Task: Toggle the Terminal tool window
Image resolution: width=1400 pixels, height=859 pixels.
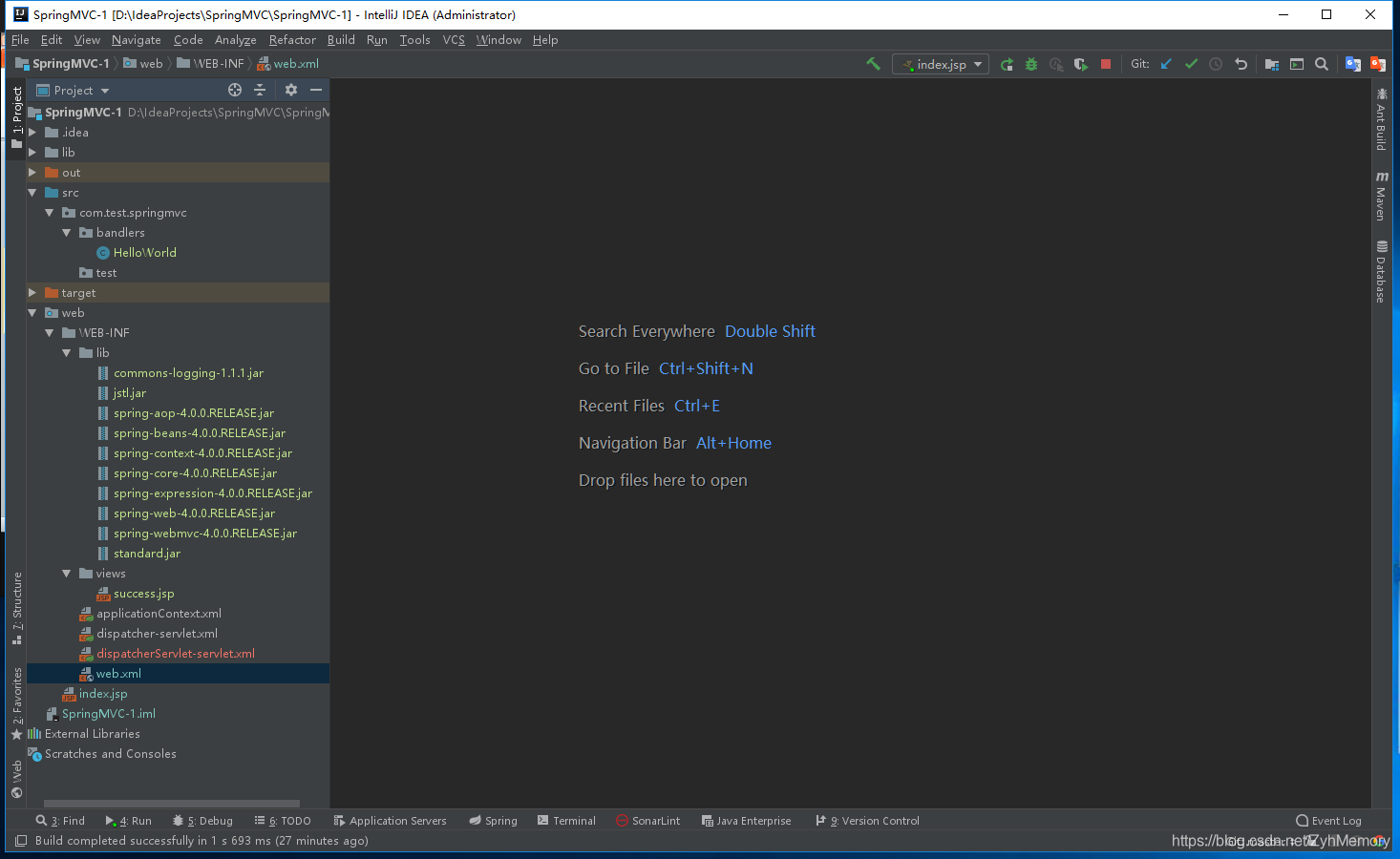Action: coord(566,821)
